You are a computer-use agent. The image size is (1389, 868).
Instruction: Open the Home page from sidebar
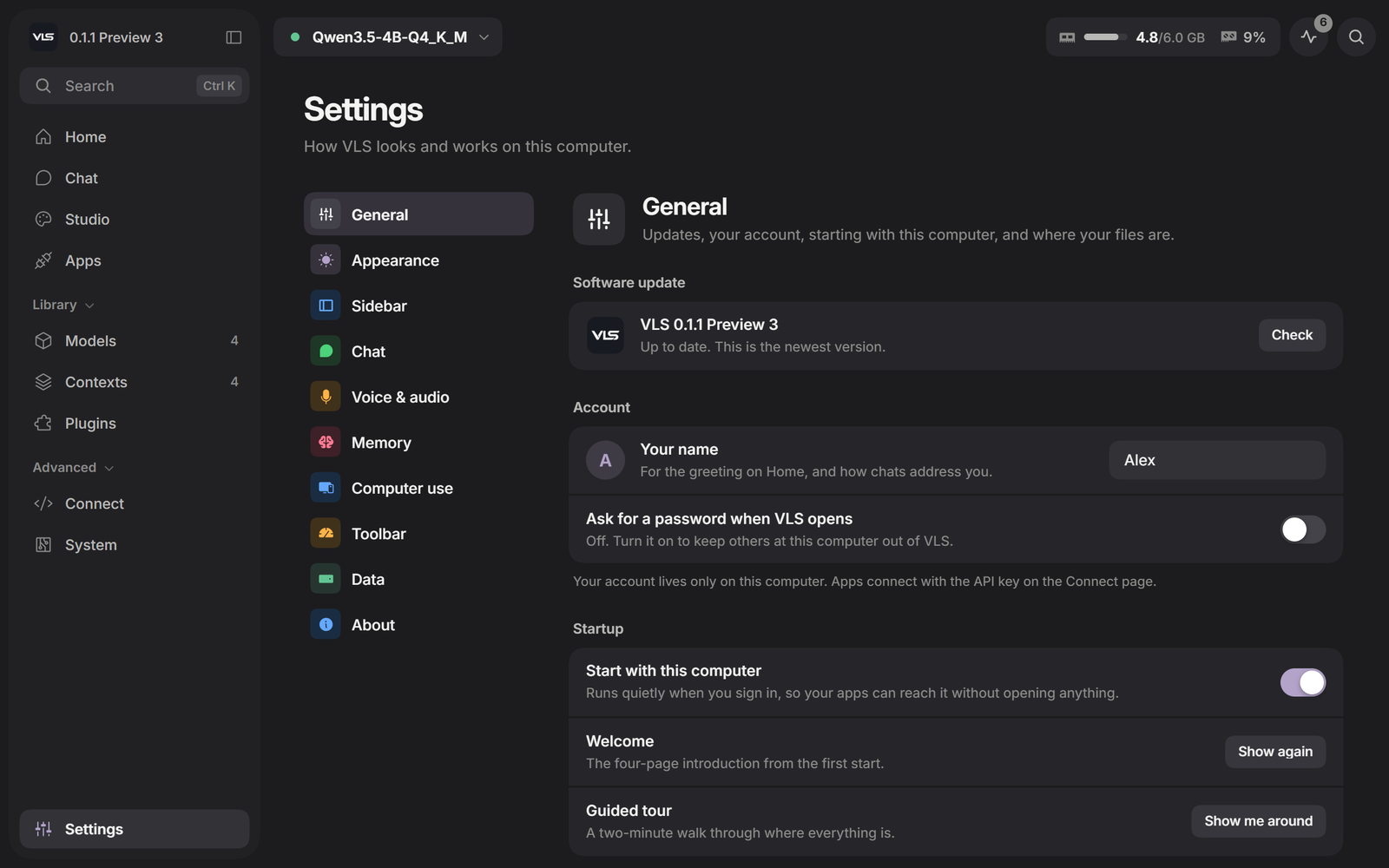135,137
